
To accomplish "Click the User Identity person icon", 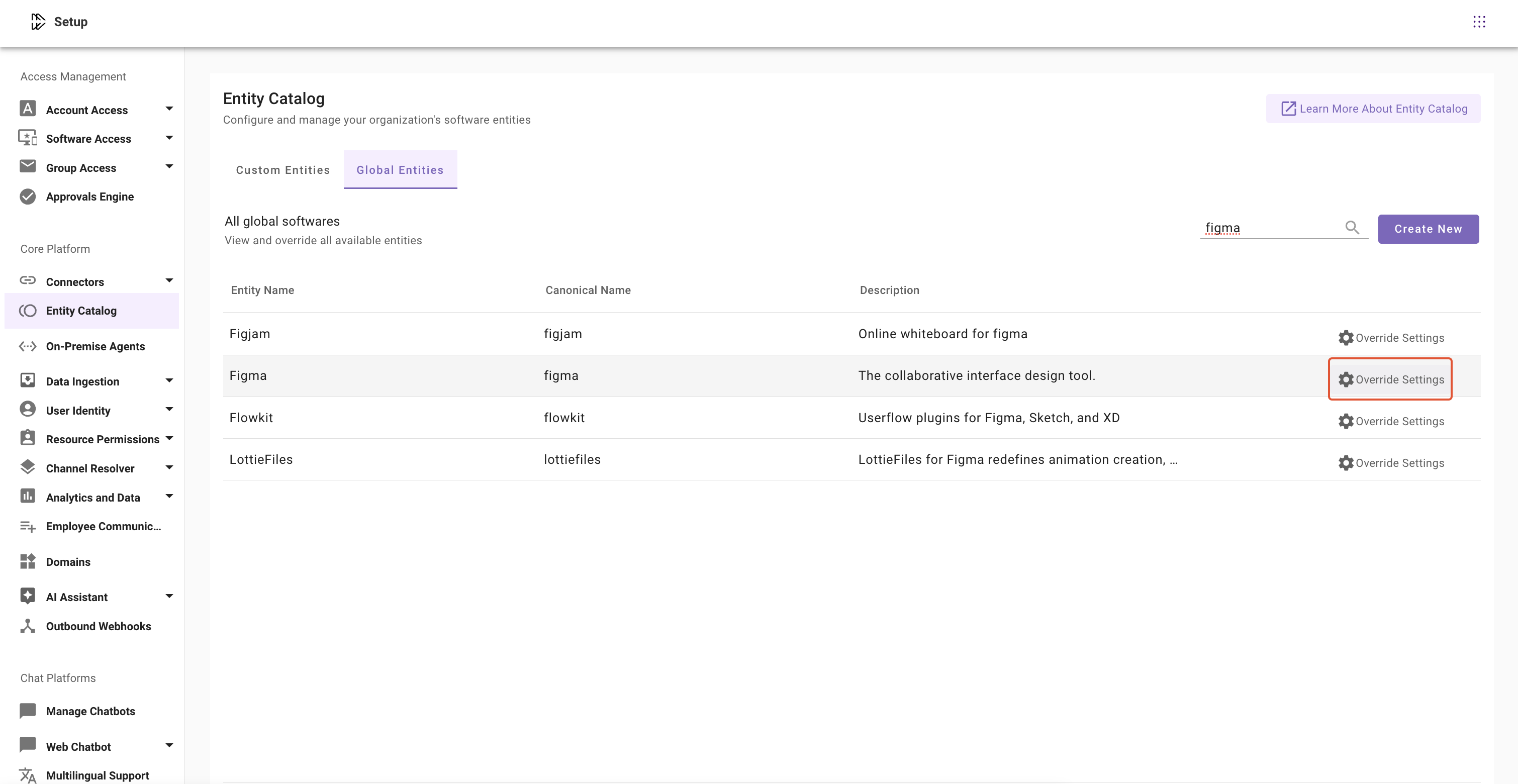I will pyautogui.click(x=28, y=410).
